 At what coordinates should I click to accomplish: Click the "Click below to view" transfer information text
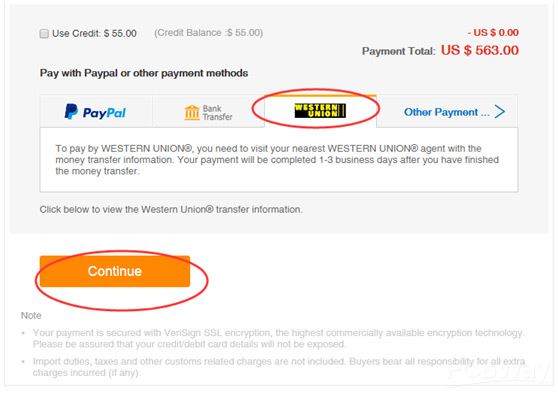(171, 209)
